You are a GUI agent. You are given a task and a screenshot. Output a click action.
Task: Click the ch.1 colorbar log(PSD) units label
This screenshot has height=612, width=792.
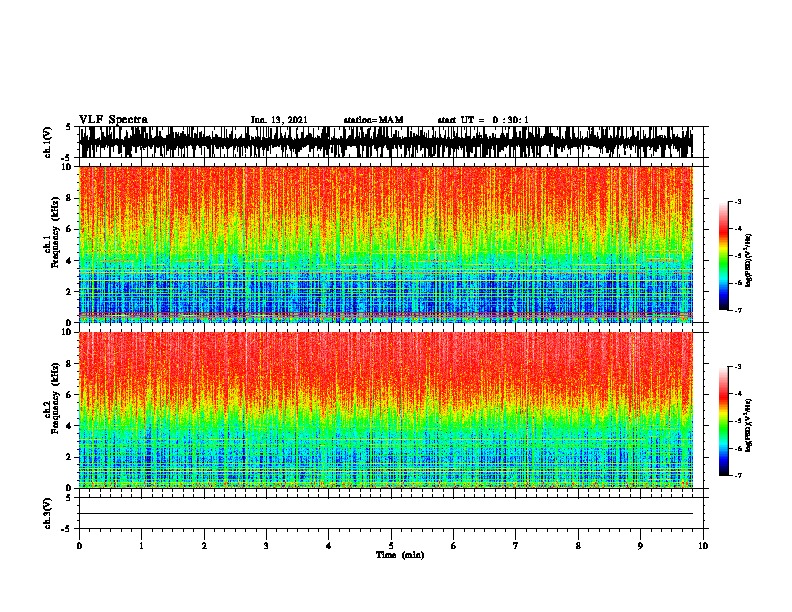(749, 261)
